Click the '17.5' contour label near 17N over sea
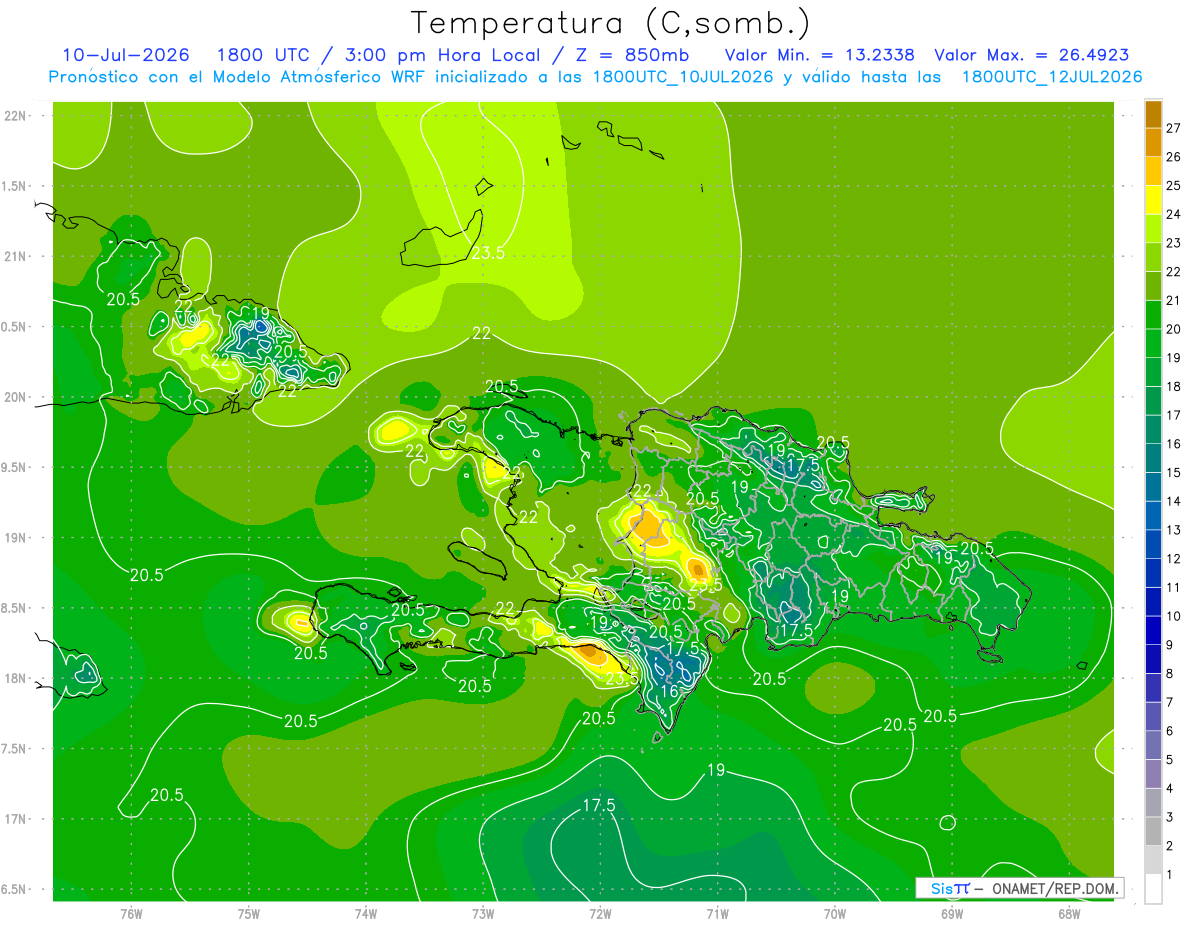Screen dimensions: 1200x927 (598, 805)
